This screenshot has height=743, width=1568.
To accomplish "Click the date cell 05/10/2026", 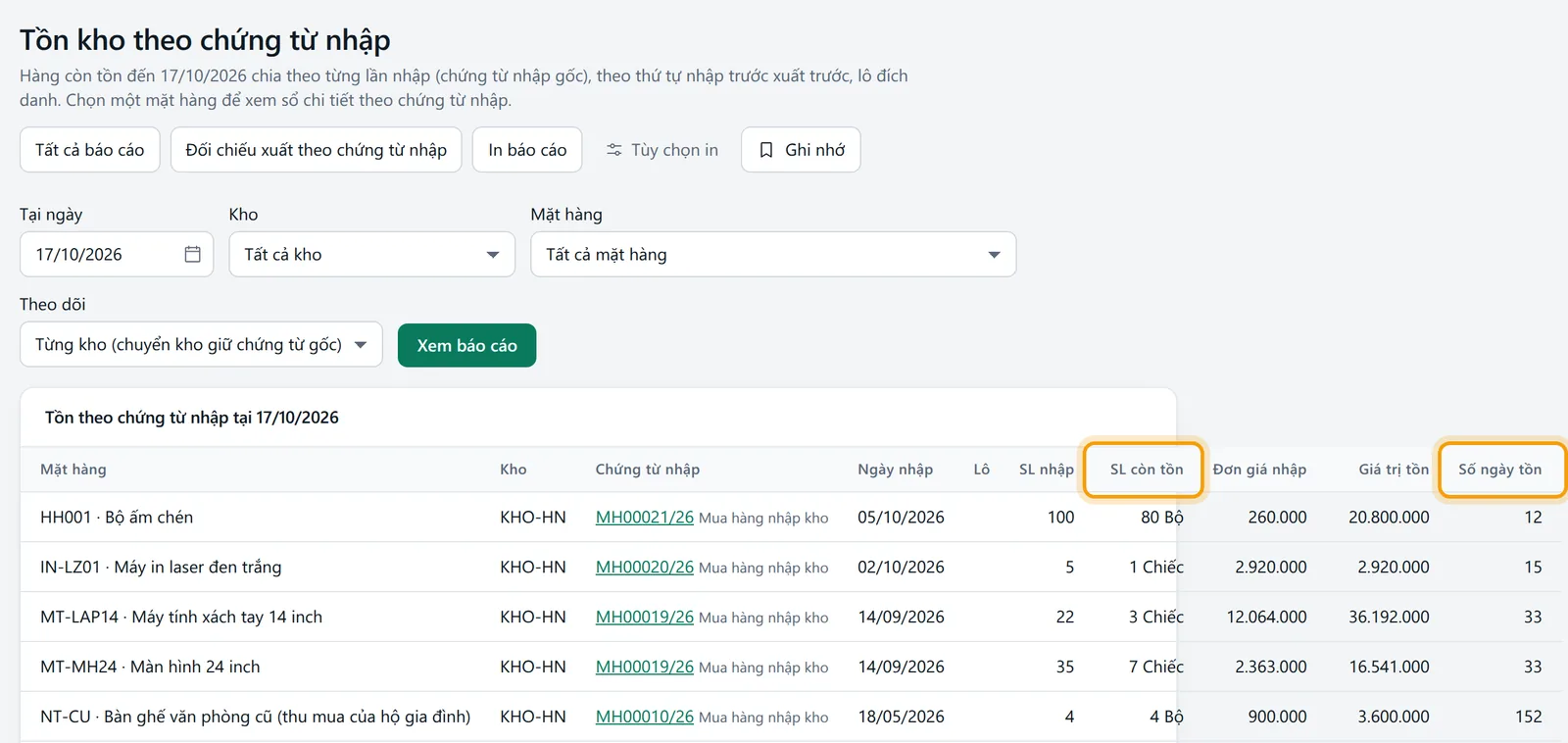I will coord(901,517).
